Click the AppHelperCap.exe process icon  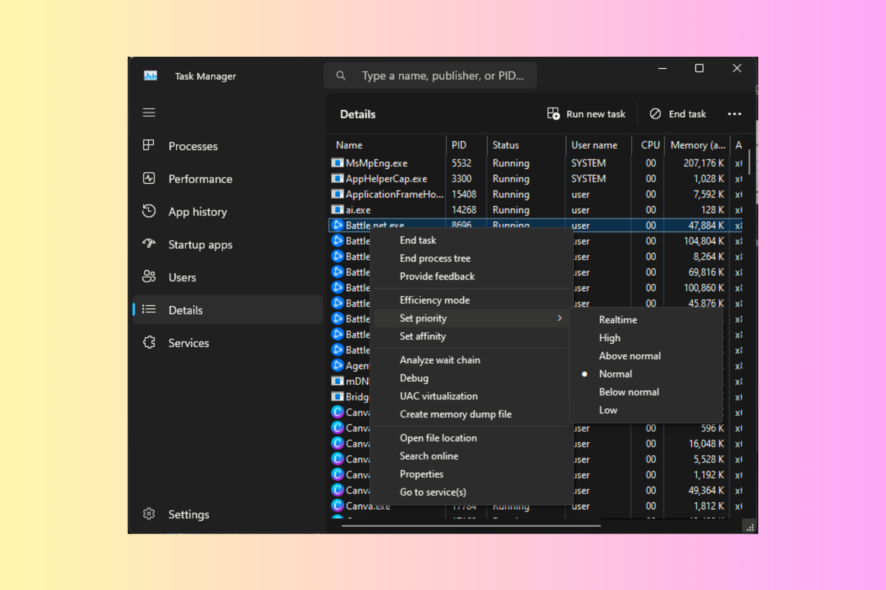tap(337, 179)
